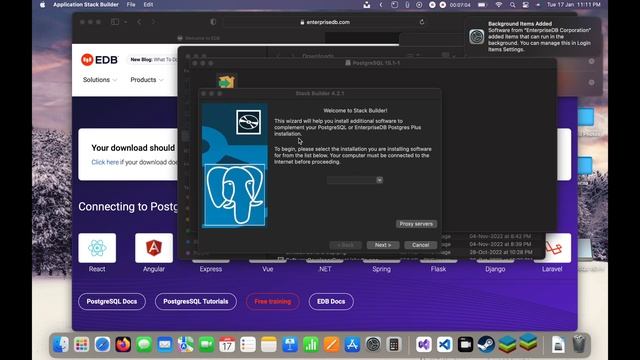
Task: Open the installation selection dropdown in Stack Builder
Action: point(354,180)
